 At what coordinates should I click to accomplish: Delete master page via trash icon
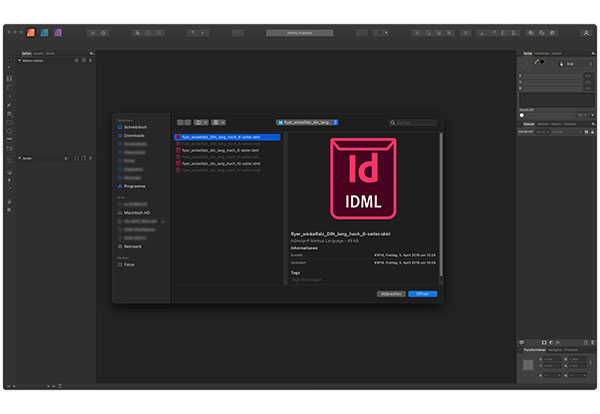coord(90,61)
